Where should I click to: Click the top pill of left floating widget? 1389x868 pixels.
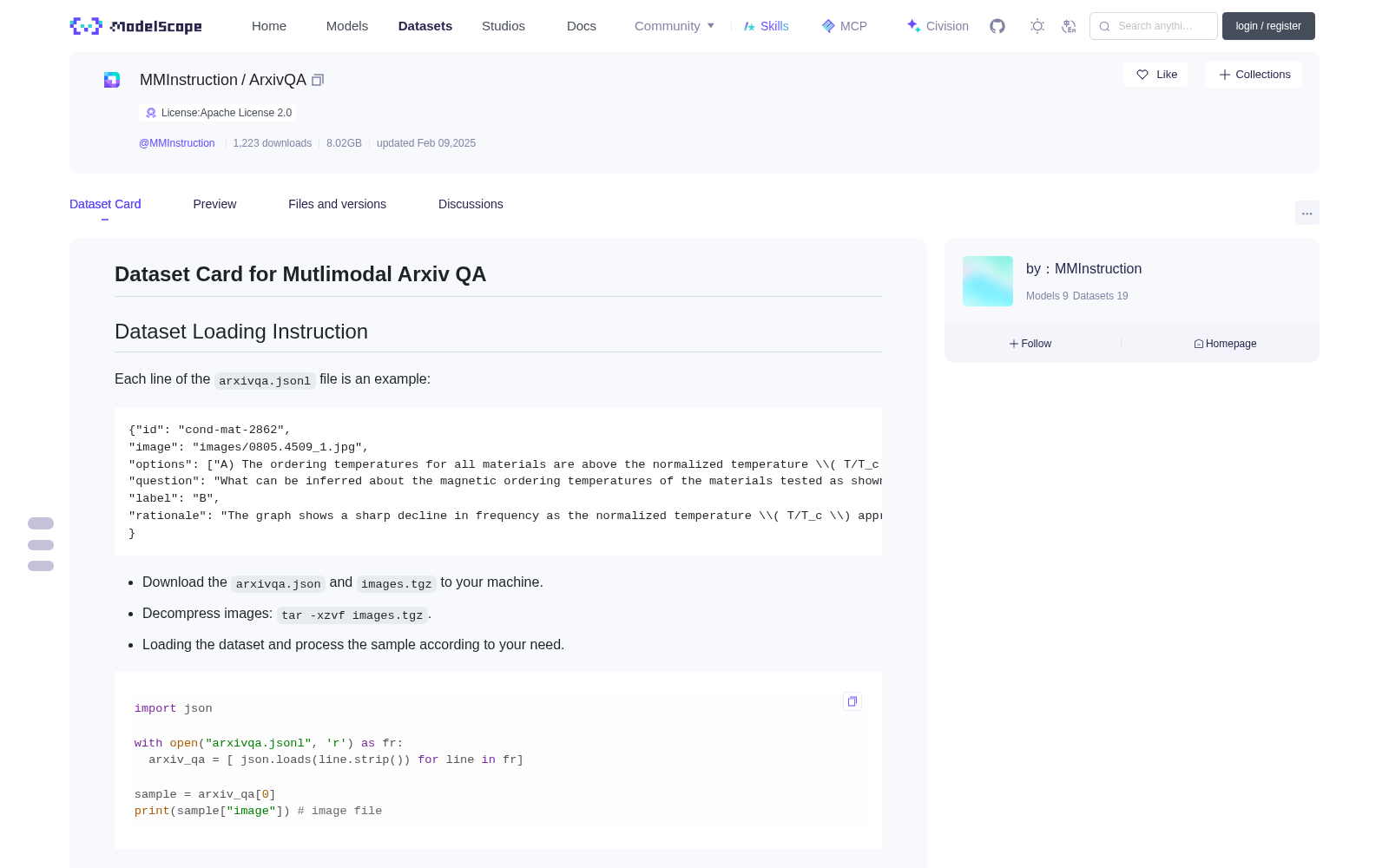(x=41, y=523)
